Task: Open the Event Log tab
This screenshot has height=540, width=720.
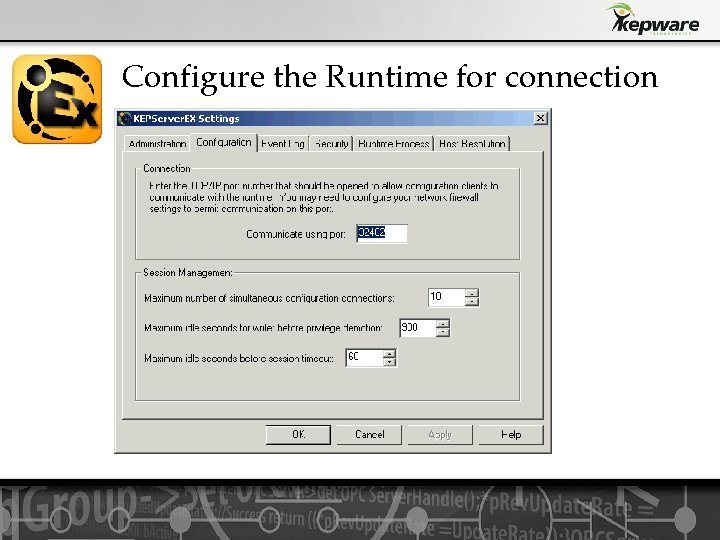Action: coord(282,144)
